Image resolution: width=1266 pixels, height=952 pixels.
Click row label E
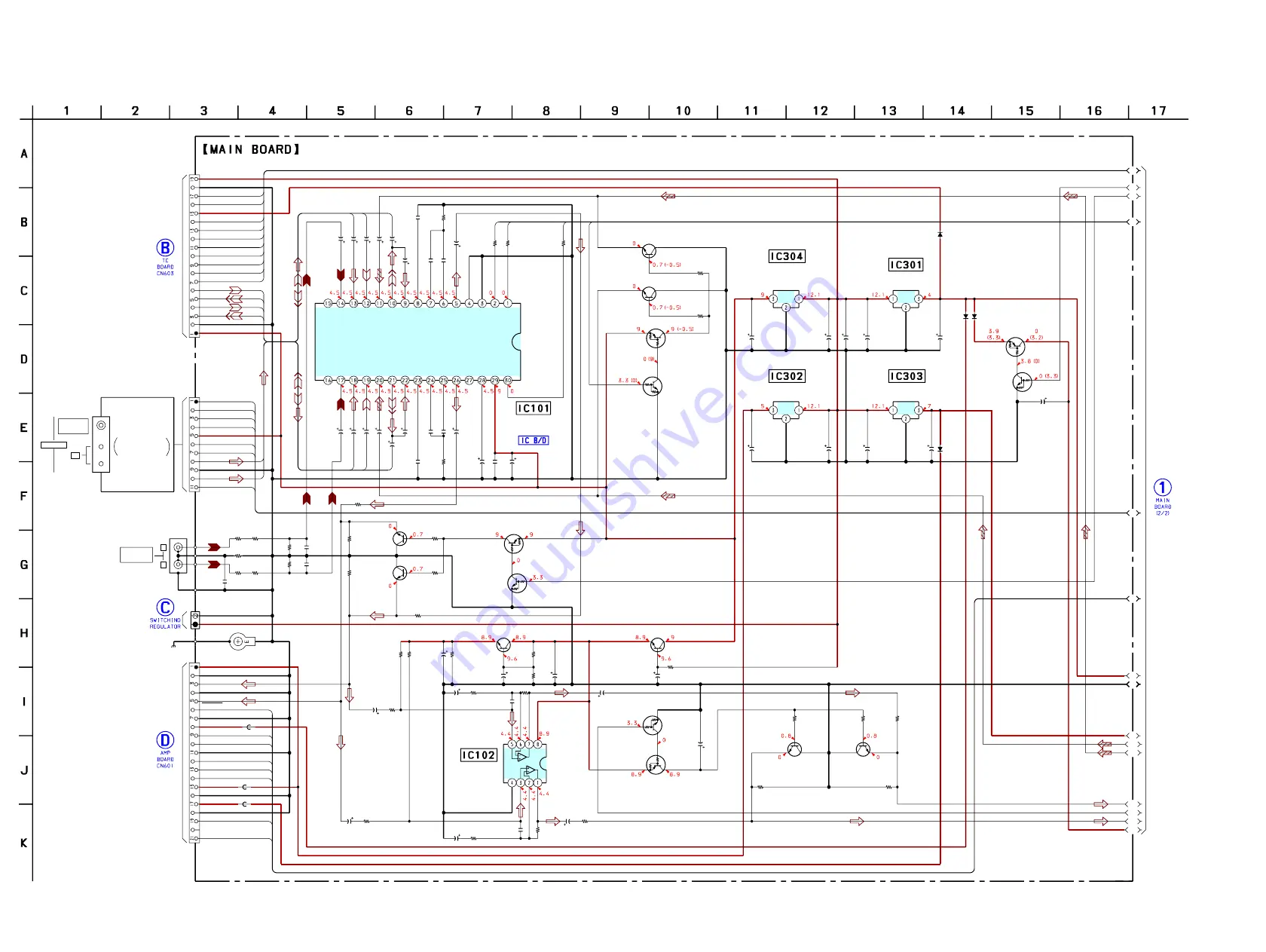coord(24,428)
